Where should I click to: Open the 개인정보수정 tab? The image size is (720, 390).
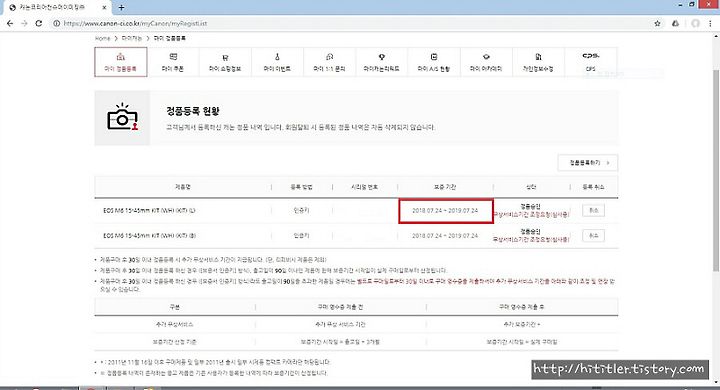coord(538,62)
